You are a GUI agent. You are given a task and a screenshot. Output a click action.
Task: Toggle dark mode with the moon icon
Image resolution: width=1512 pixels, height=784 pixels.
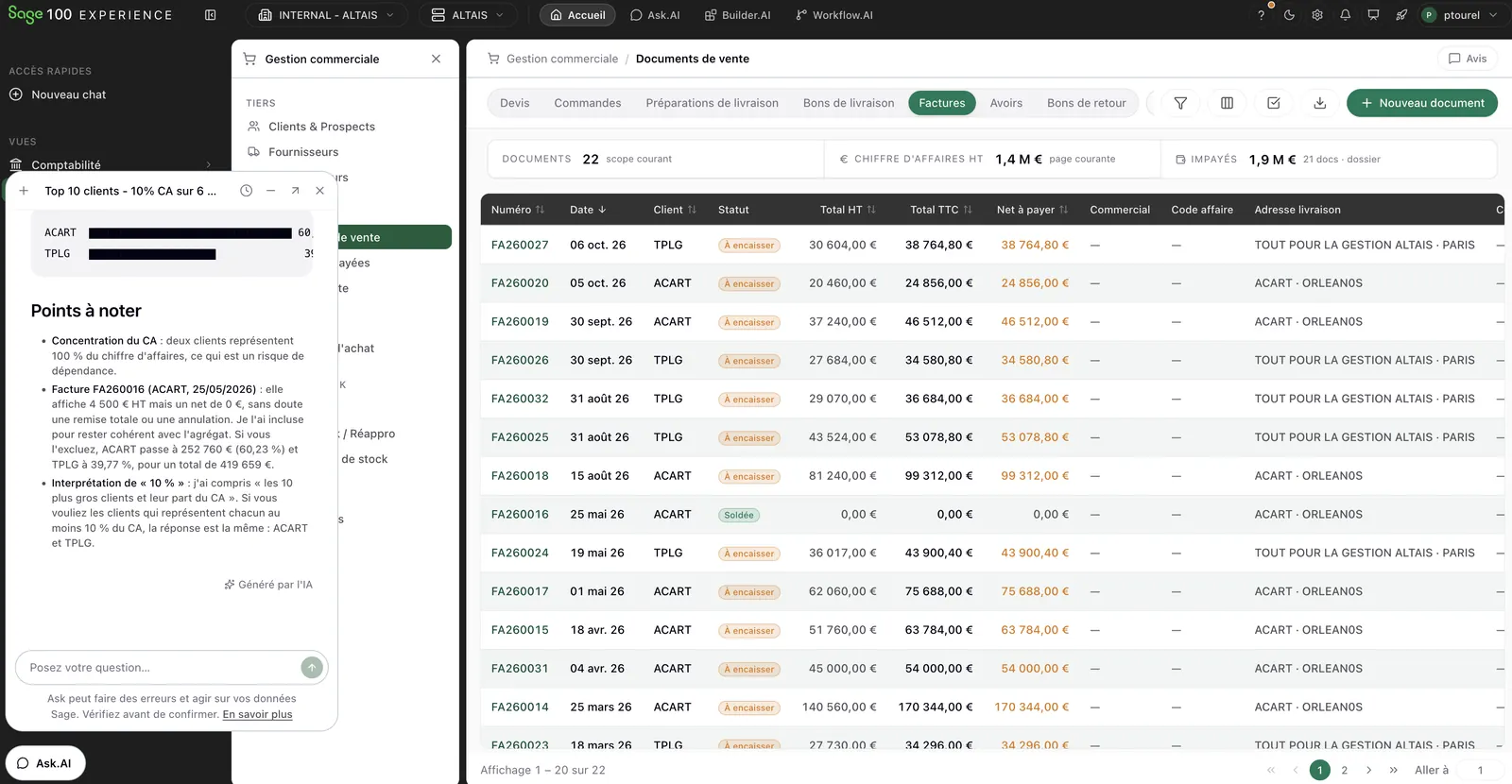coord(1289,15)
